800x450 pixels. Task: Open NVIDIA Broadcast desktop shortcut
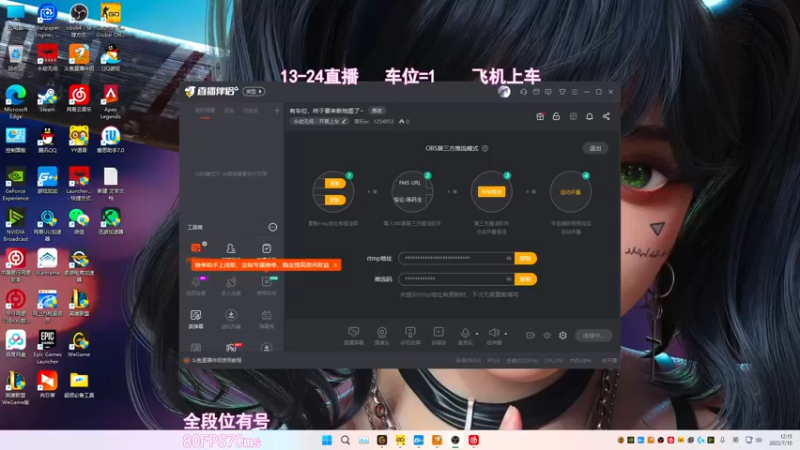tap(16, 225)
